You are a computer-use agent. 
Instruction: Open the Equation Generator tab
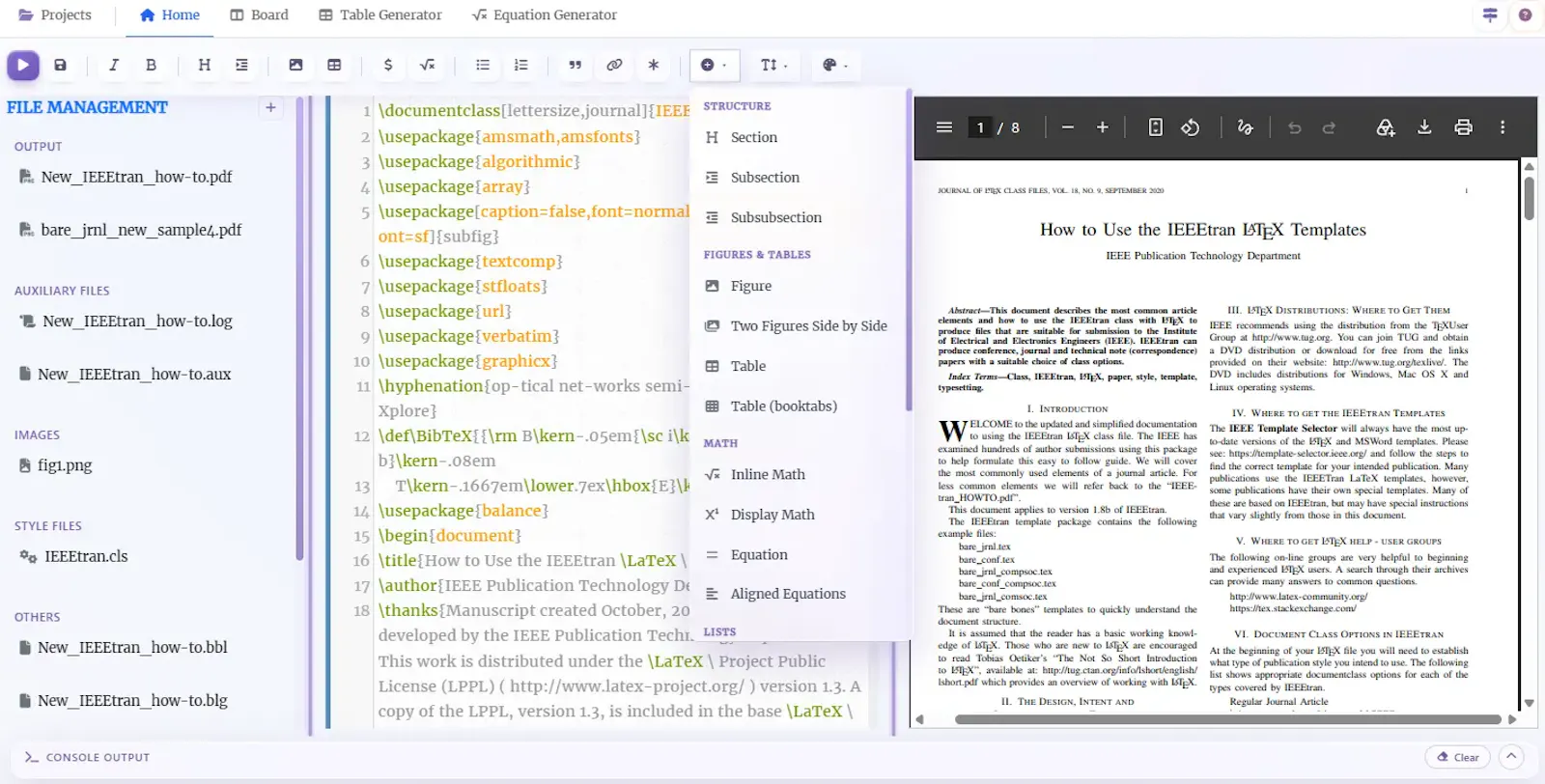pyautogui.click(x=544, y=15)
